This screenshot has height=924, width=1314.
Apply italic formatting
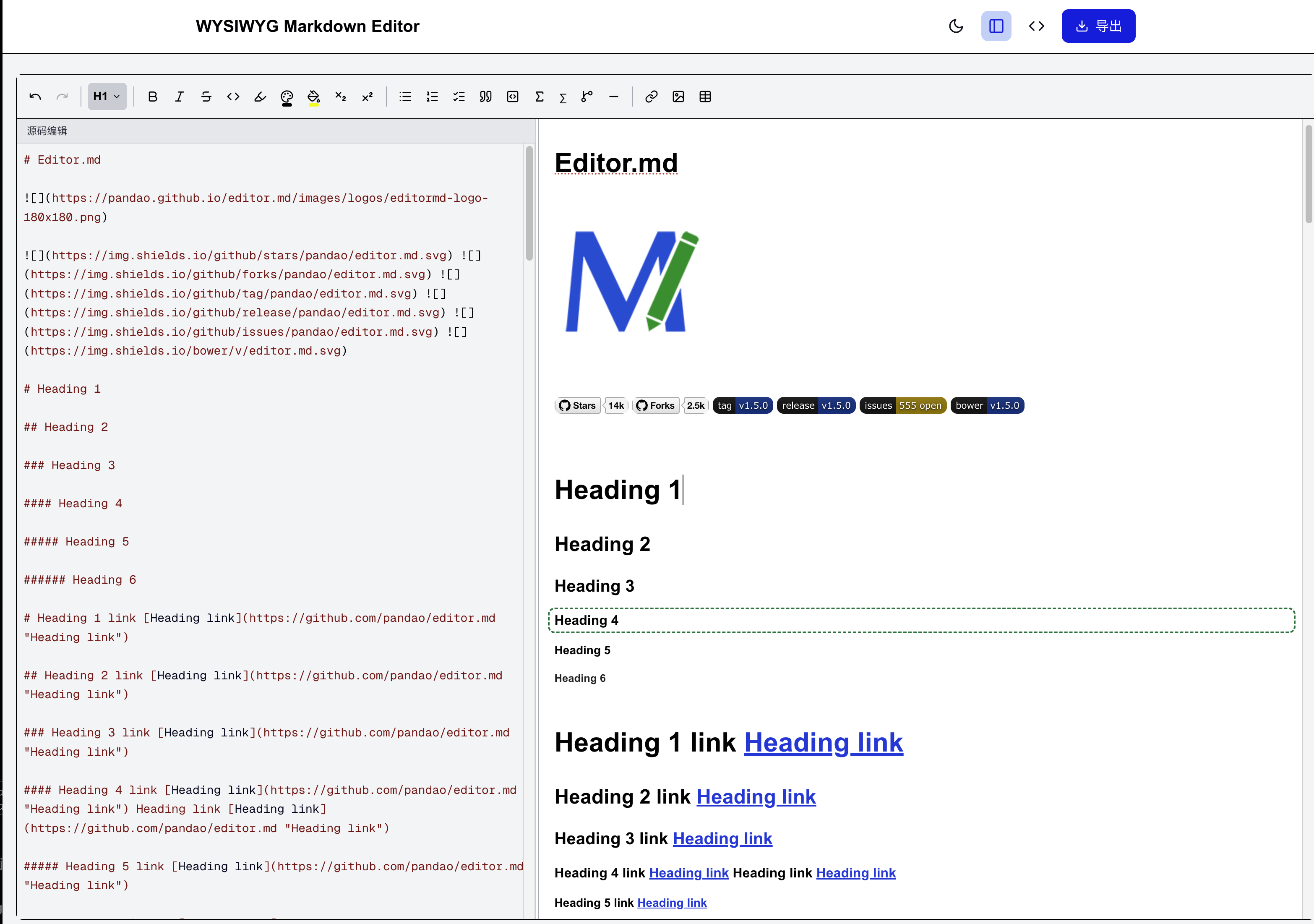[x=179, y=97]
